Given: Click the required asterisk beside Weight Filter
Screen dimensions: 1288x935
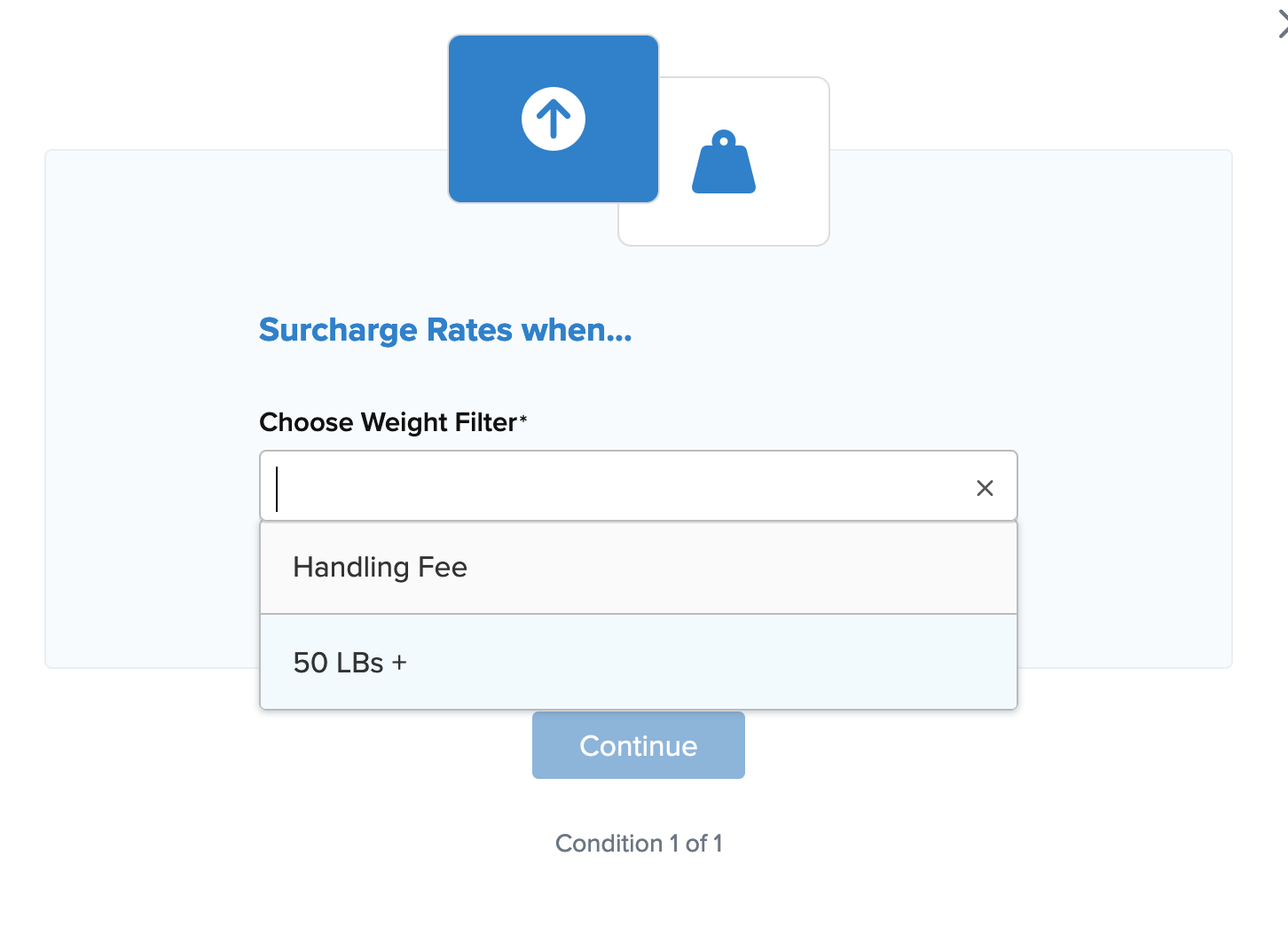Looking at the screenshot, I should click(523, 419).
